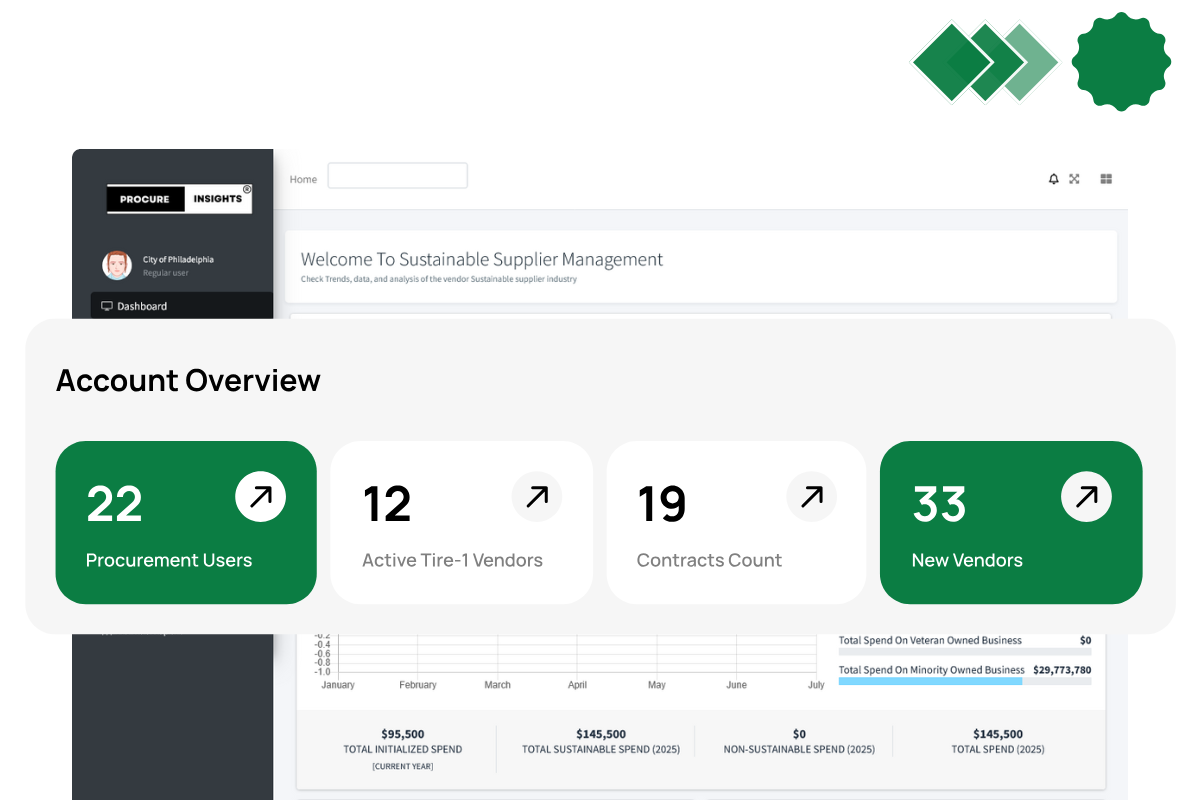The height and width of the screenshot is (800, 1200).
Task: Click the Total Spend On Veteran Owned Business row
Action: [x=930, y=640]
